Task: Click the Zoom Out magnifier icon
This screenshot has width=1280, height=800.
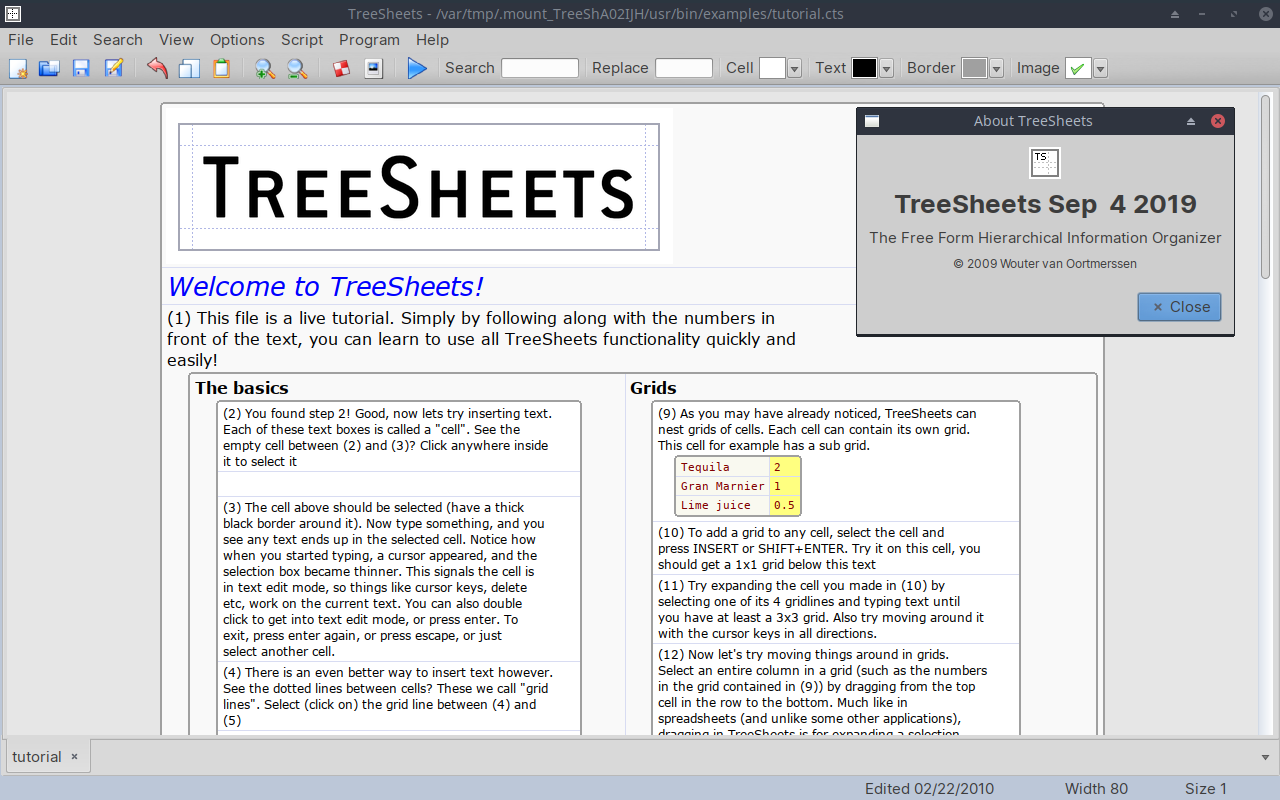Action: point(297,68)
